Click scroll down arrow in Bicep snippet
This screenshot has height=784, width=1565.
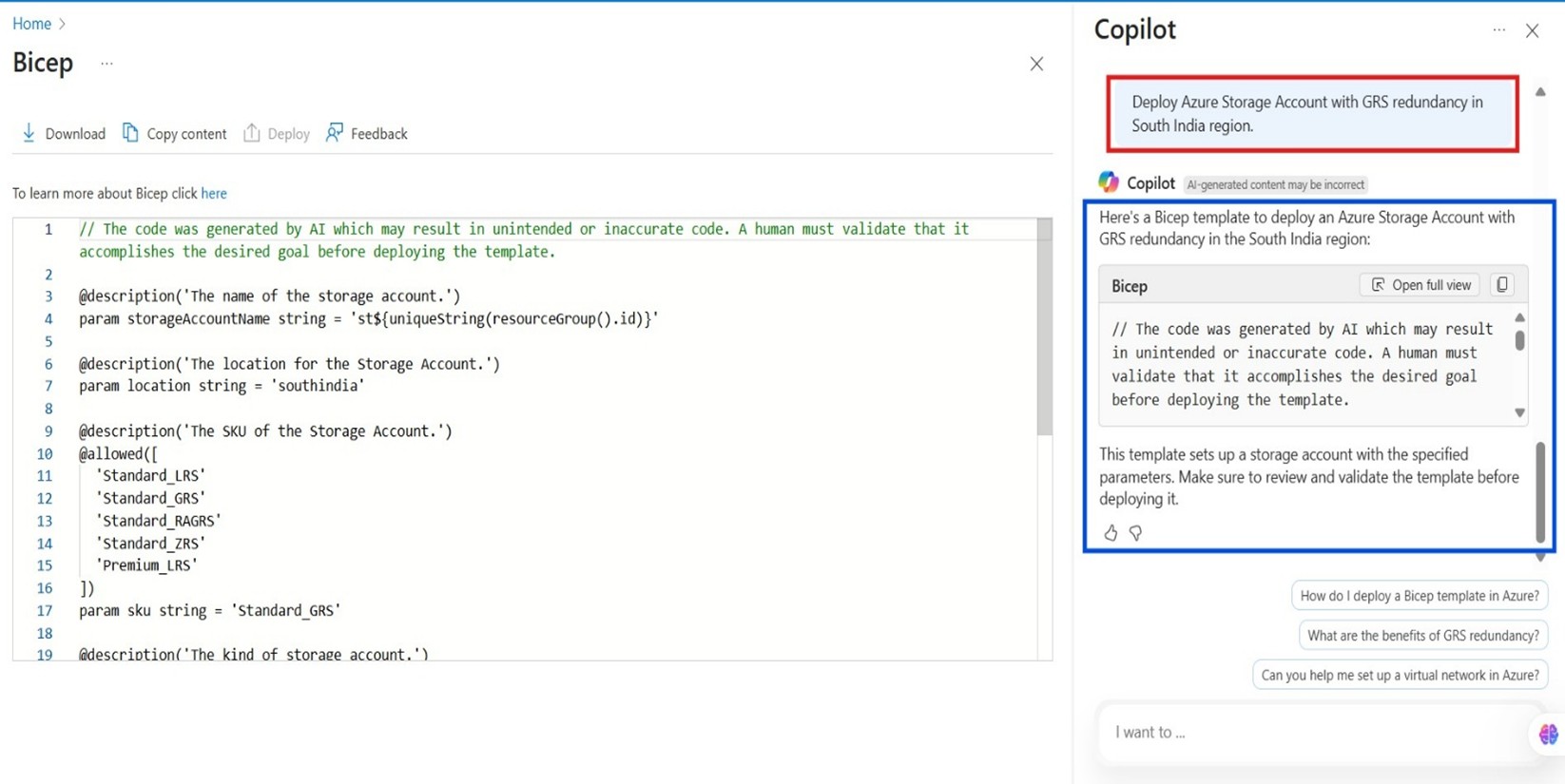tap(1519, 412)
